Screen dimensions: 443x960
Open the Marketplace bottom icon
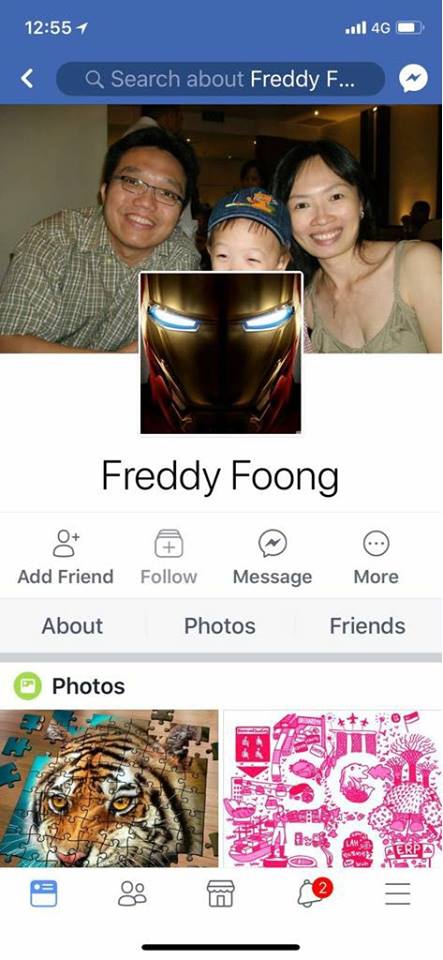tap(221, 893)
